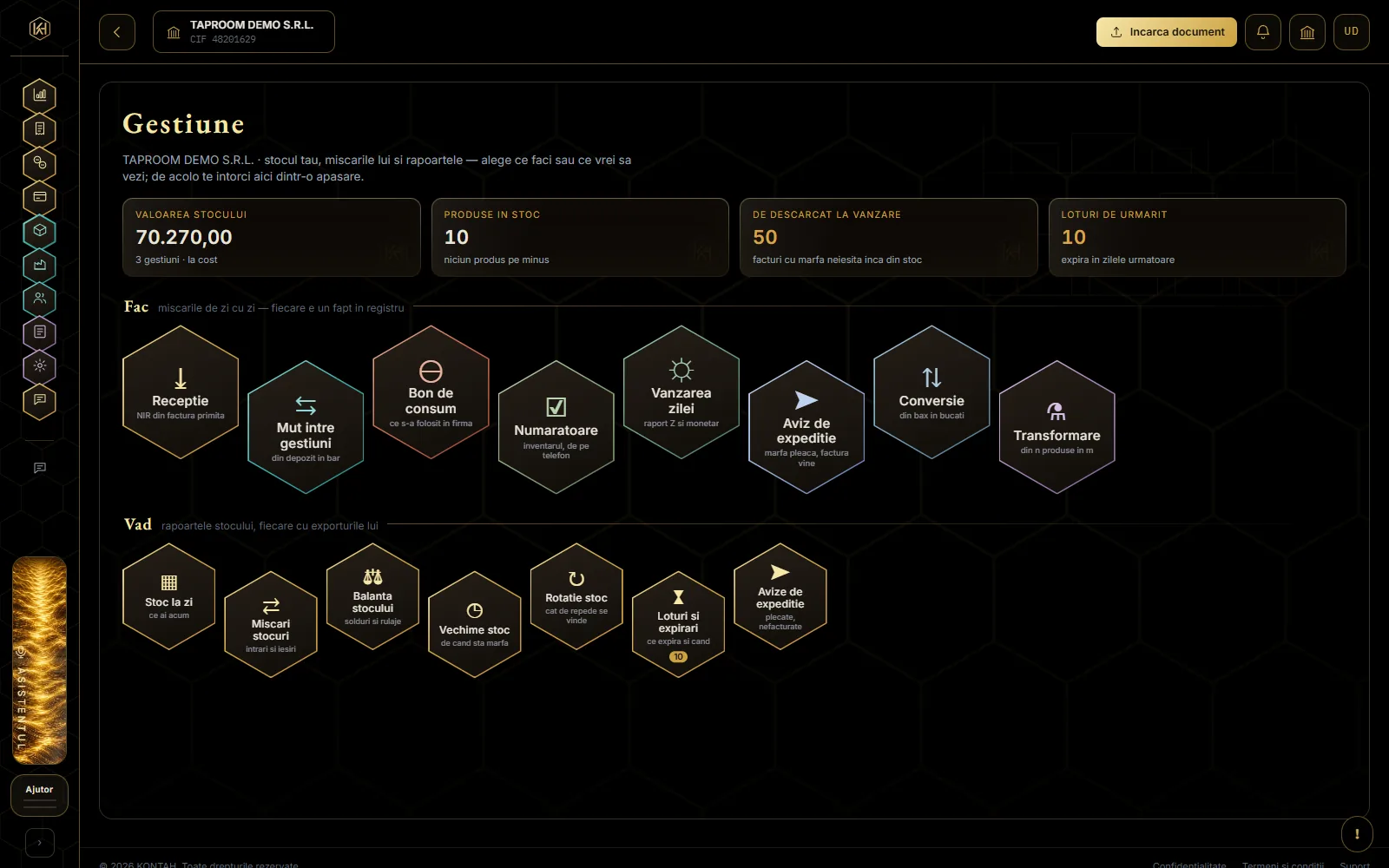Open the small chat icon in sidebar
The width and height of the screenshot is (1389, 868).
pos(40,468)
